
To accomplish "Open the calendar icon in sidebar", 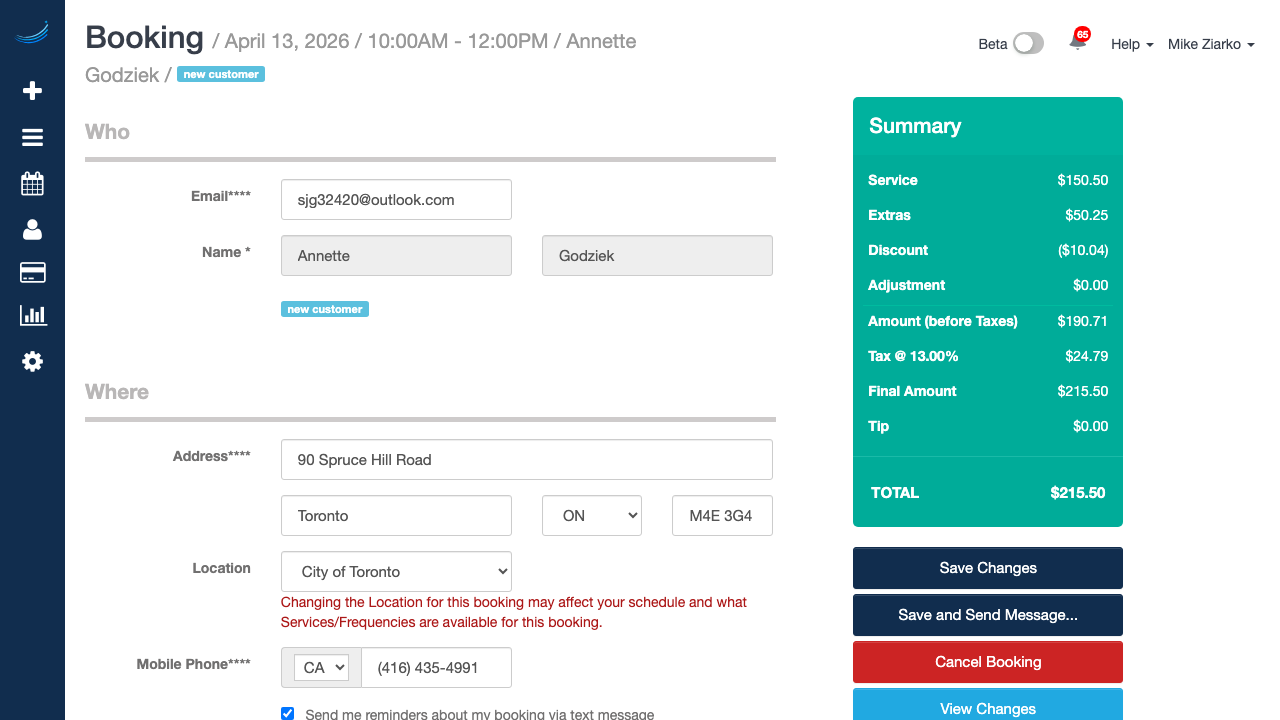I will click(32, 184).
